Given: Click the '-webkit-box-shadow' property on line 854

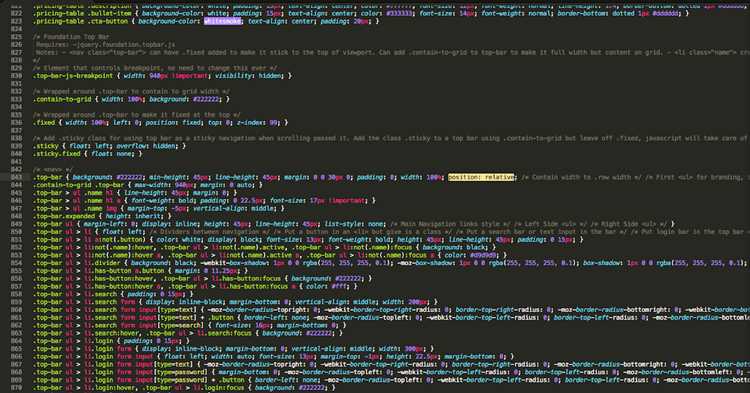Looking at the screenshot, I should [x=234, y=263].
